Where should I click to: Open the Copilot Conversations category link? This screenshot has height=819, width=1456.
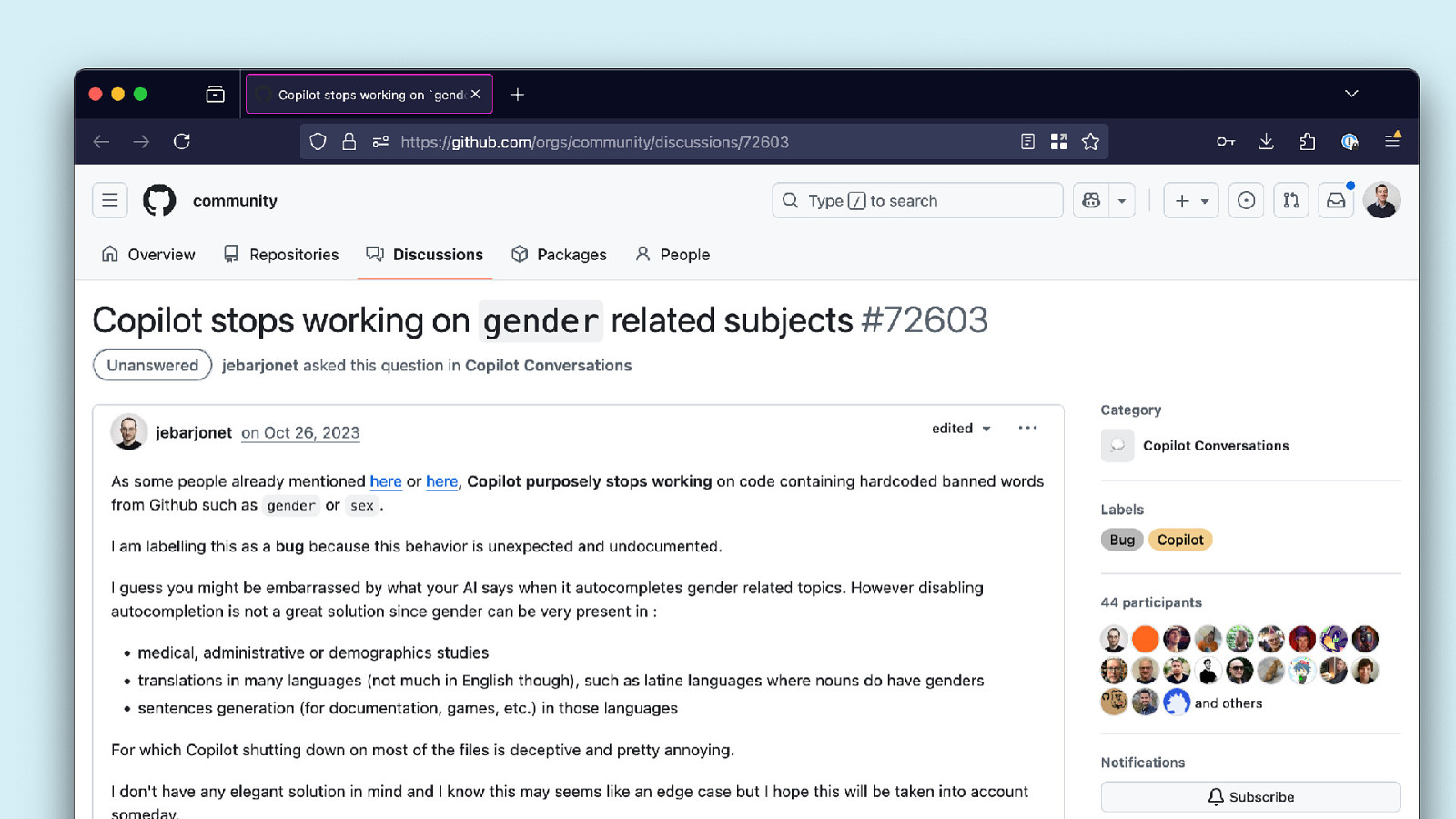coord(1216,446)
